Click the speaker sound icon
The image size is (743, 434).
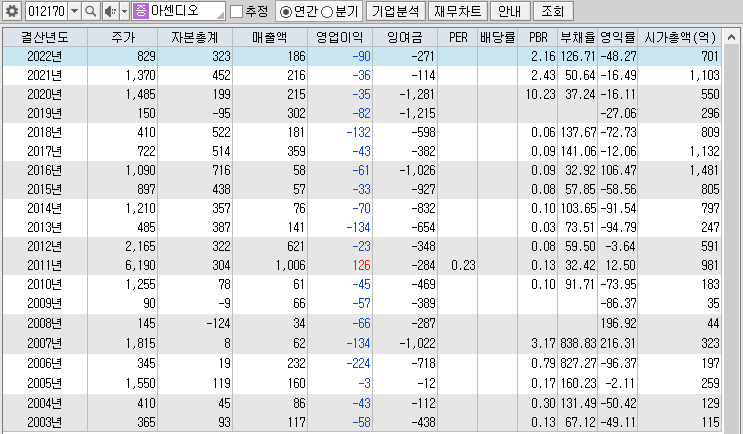[110, 11]
